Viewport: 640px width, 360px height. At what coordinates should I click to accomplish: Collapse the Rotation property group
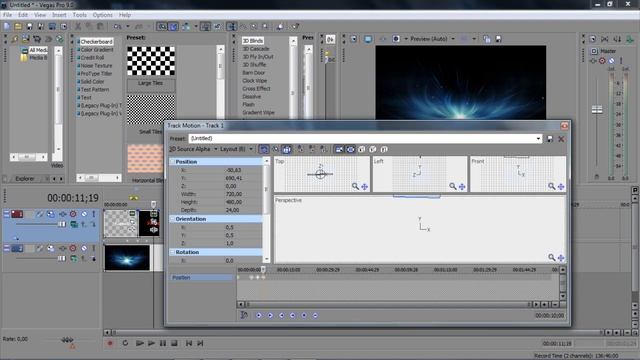[x=172, y=252]
